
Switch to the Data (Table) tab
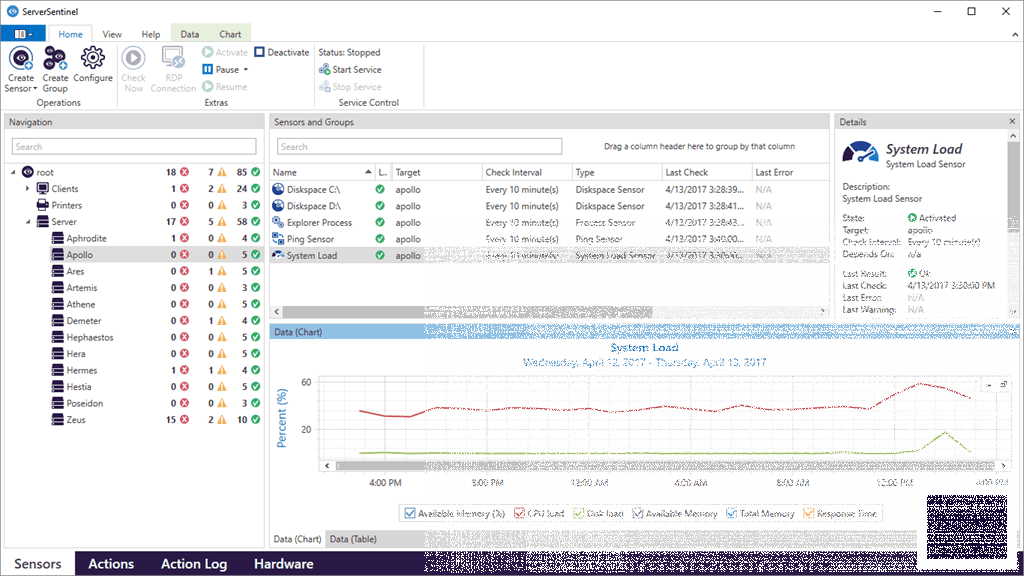(353, 539)
